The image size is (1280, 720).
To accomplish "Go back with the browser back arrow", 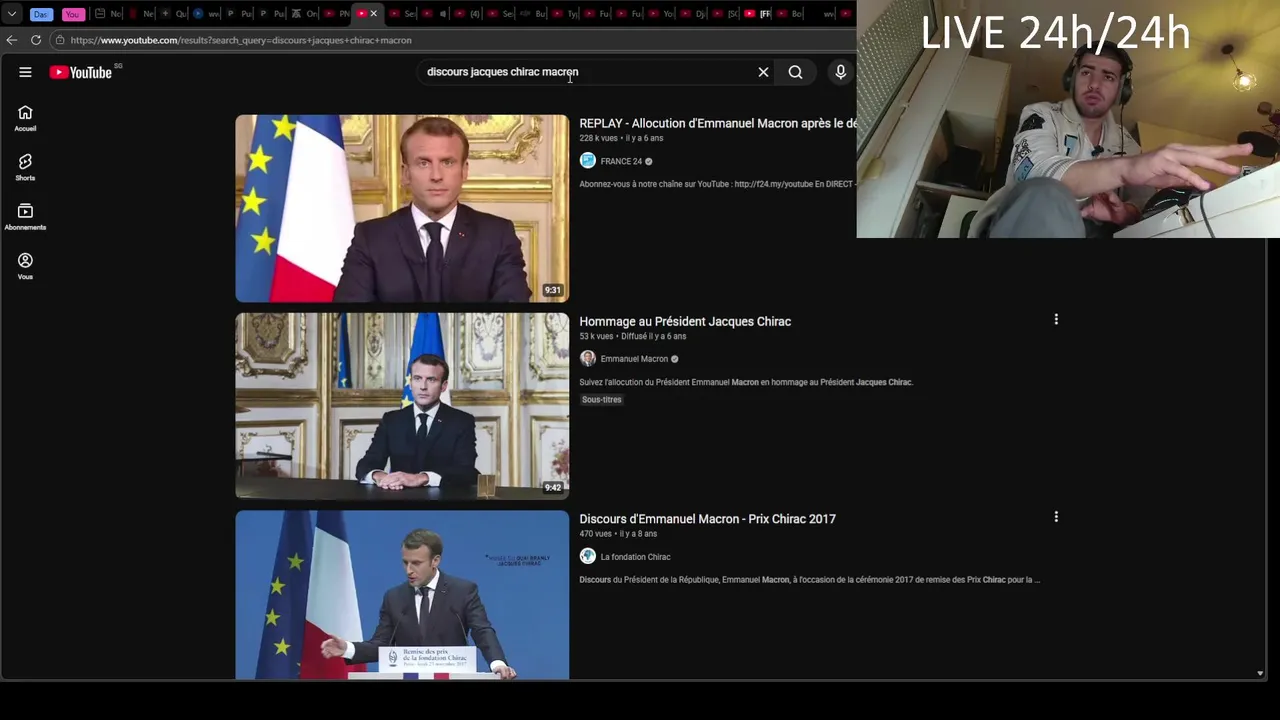I will click(11, 40).
